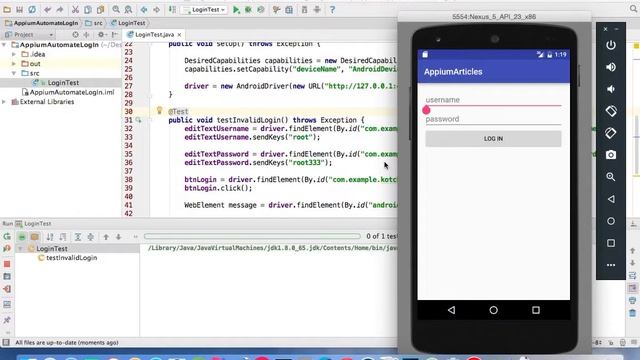Click the Replace icon next to Find
The width and height of the screenshot is (640, 360).
(x=128, y=9)
